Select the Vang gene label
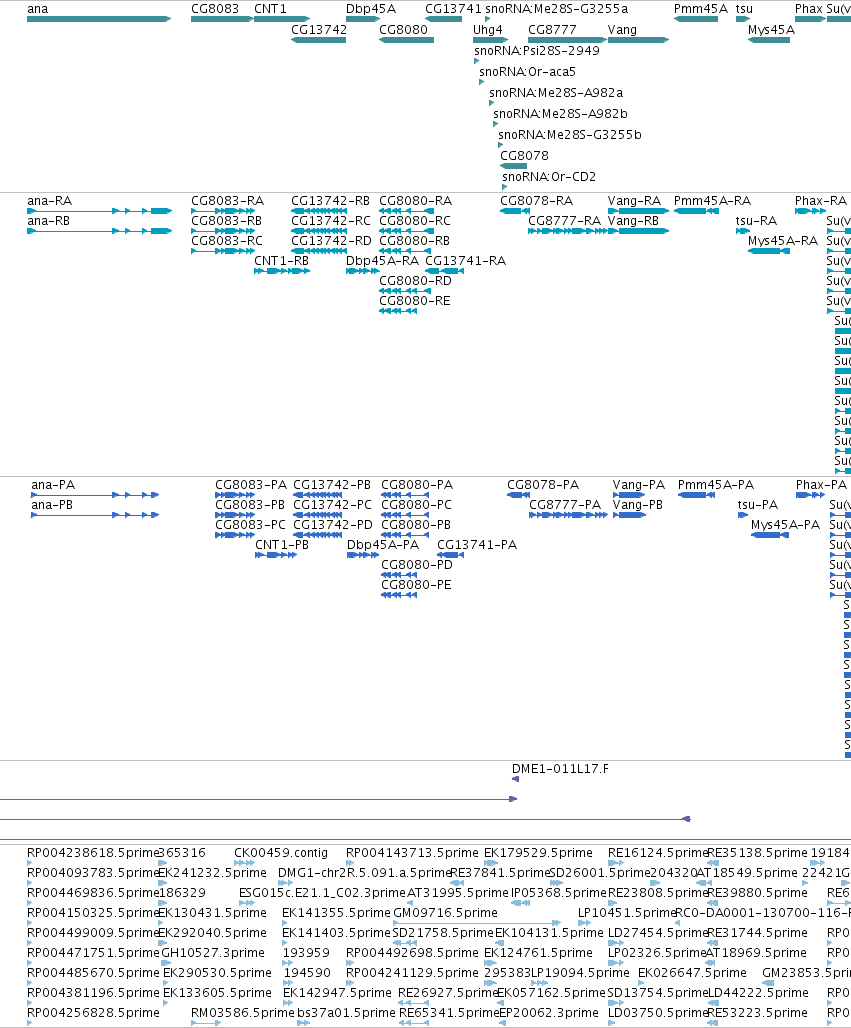This screenshot has width=851, height=1028. click(622, 30)
